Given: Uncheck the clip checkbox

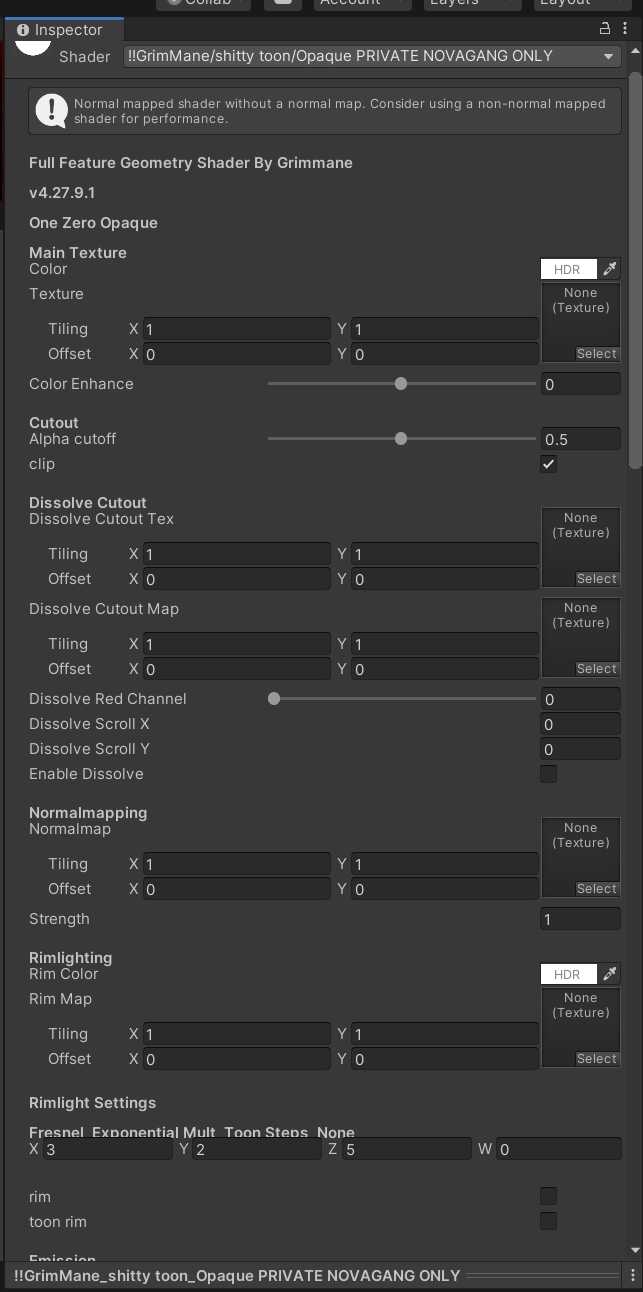Looking at the screenshot, I should pos(548,464).
